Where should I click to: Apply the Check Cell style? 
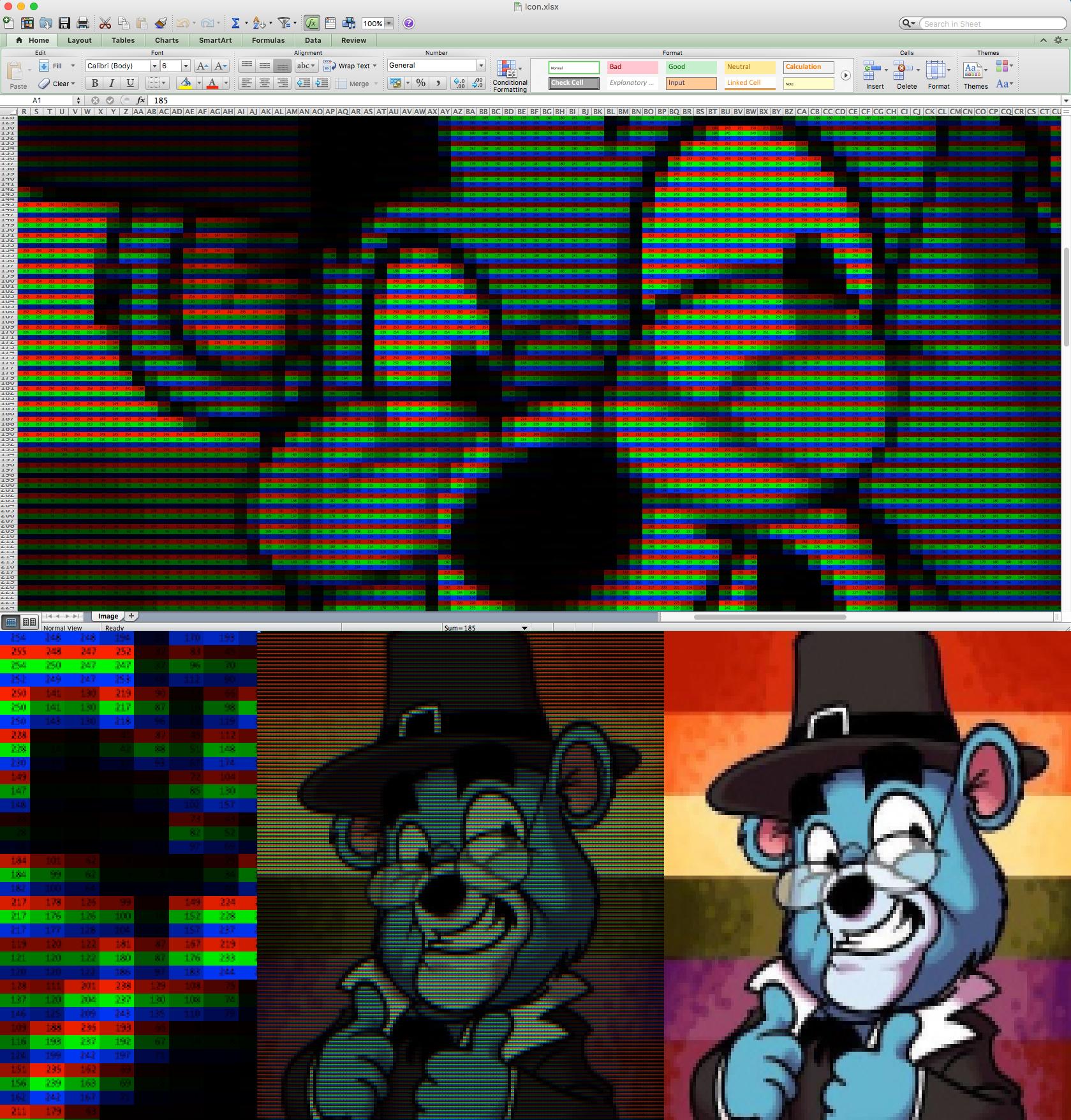[573, 83]
